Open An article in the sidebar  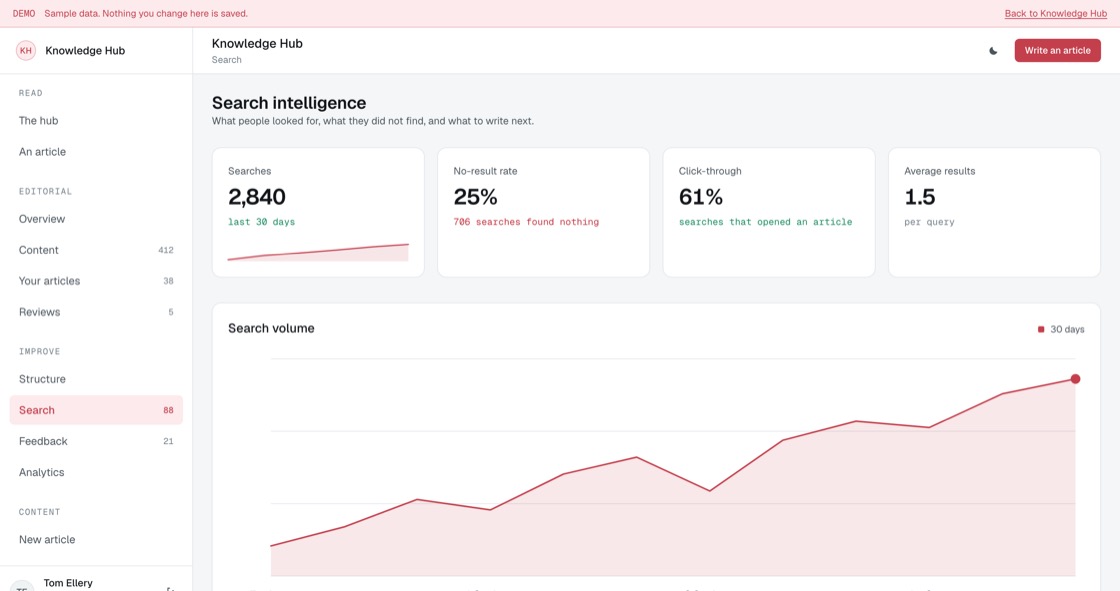click(96, 152)
